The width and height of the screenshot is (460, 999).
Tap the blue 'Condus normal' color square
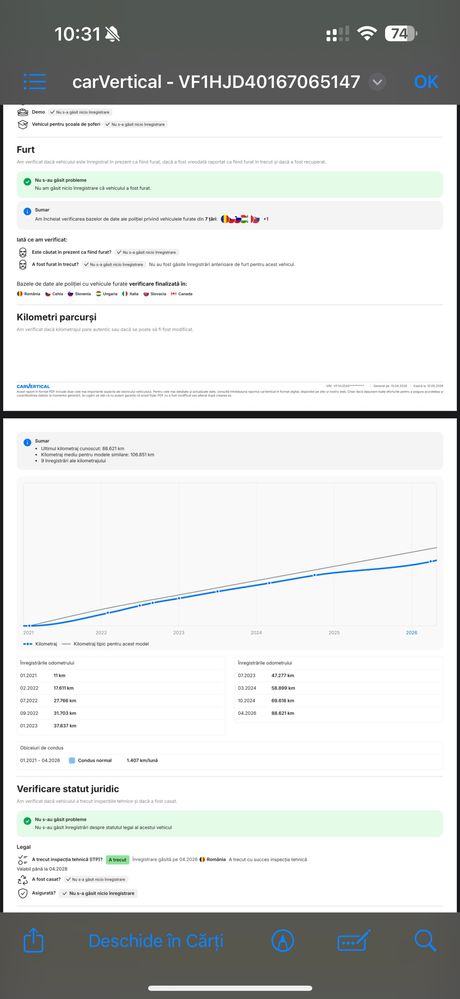click(72, 760)
